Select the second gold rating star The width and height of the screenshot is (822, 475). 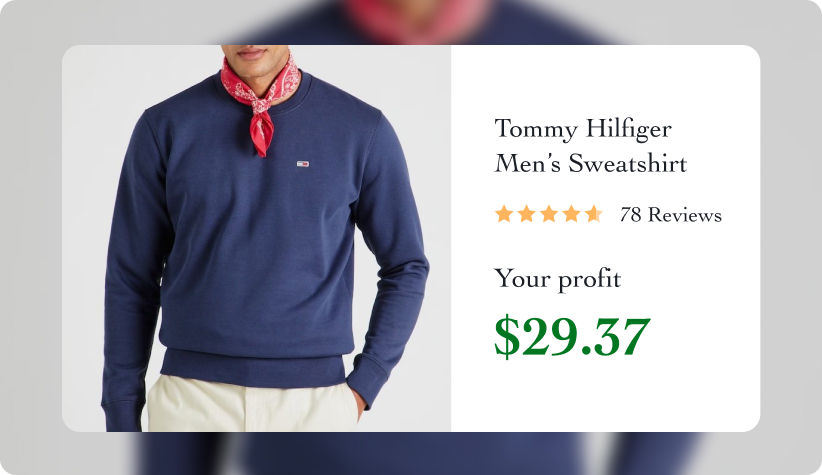tap(526, 214)
